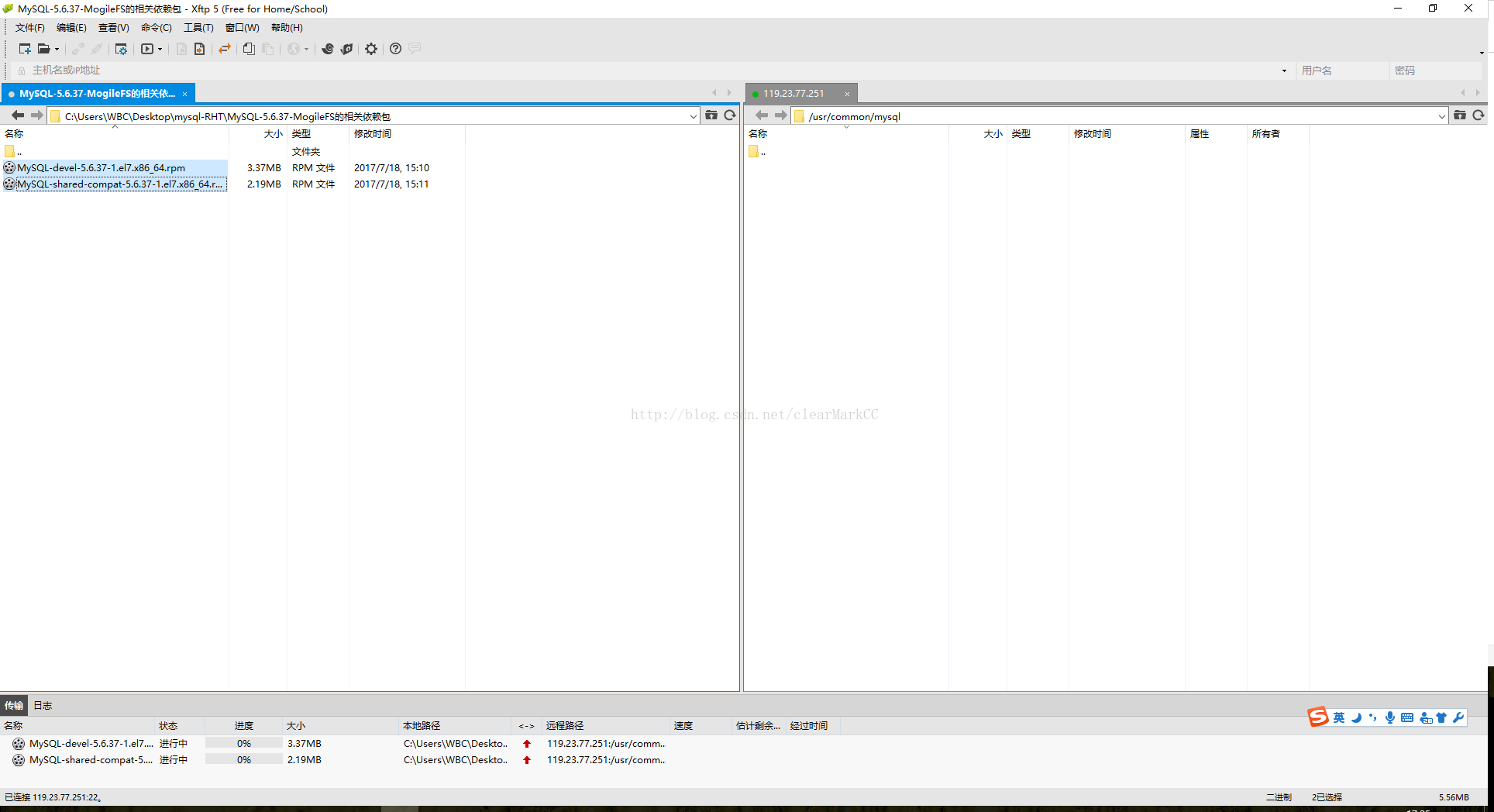This screenshot has height=812, width=1494.
Task: Expand the Sessions folder dropdown arrow
Action: coord(57,50)
